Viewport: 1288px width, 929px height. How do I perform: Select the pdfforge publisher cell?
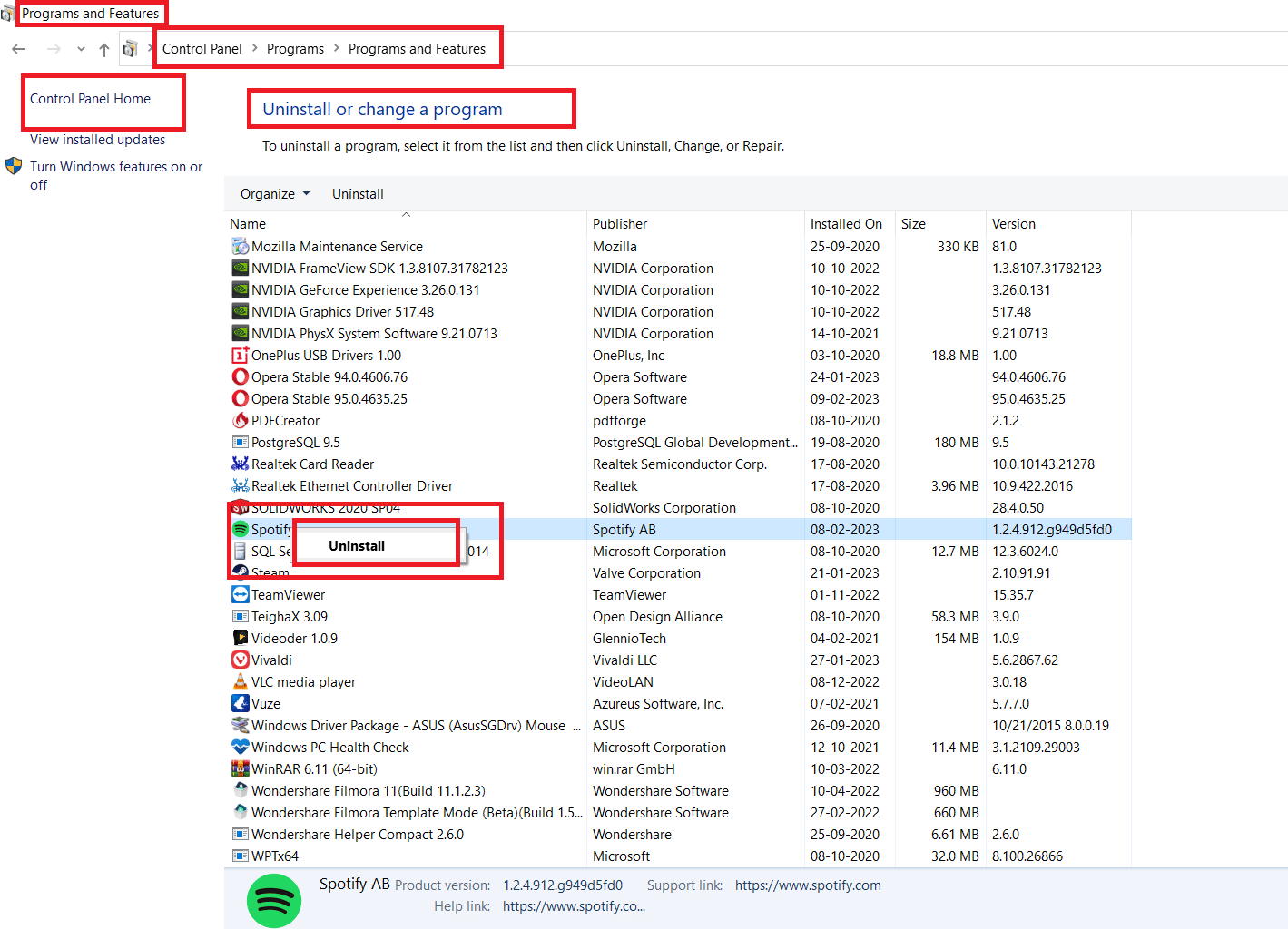click(619, 421)
